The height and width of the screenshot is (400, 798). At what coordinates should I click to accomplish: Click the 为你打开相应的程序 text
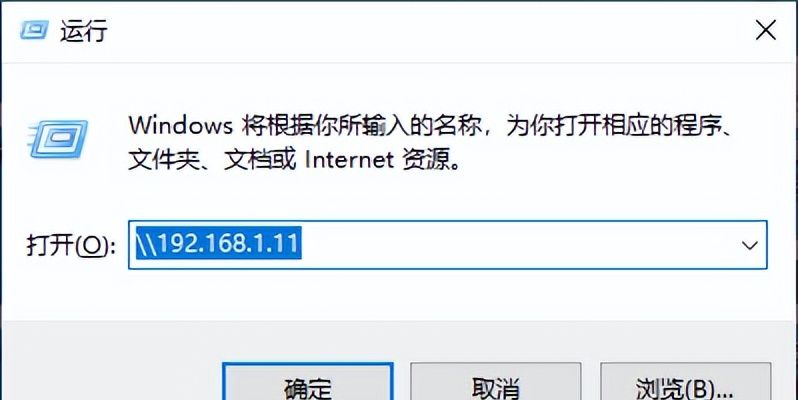[613, 125]
